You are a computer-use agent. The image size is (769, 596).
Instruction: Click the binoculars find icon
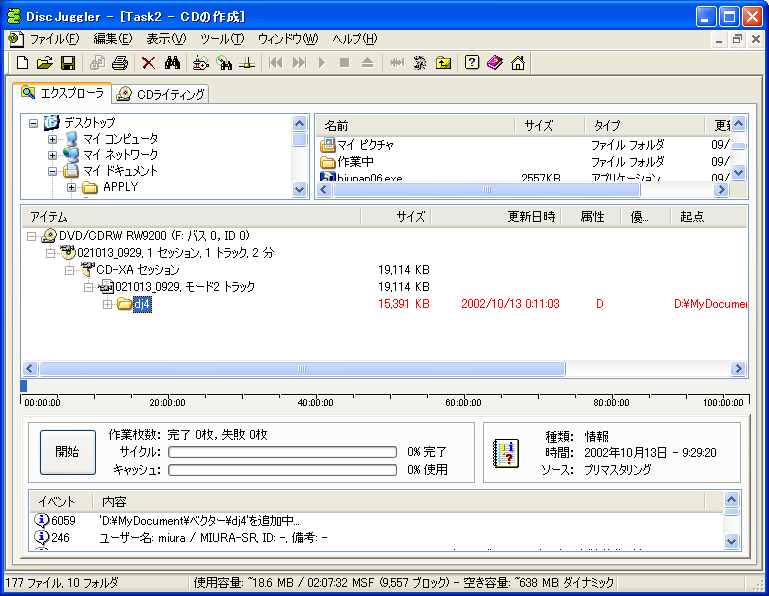172,63
